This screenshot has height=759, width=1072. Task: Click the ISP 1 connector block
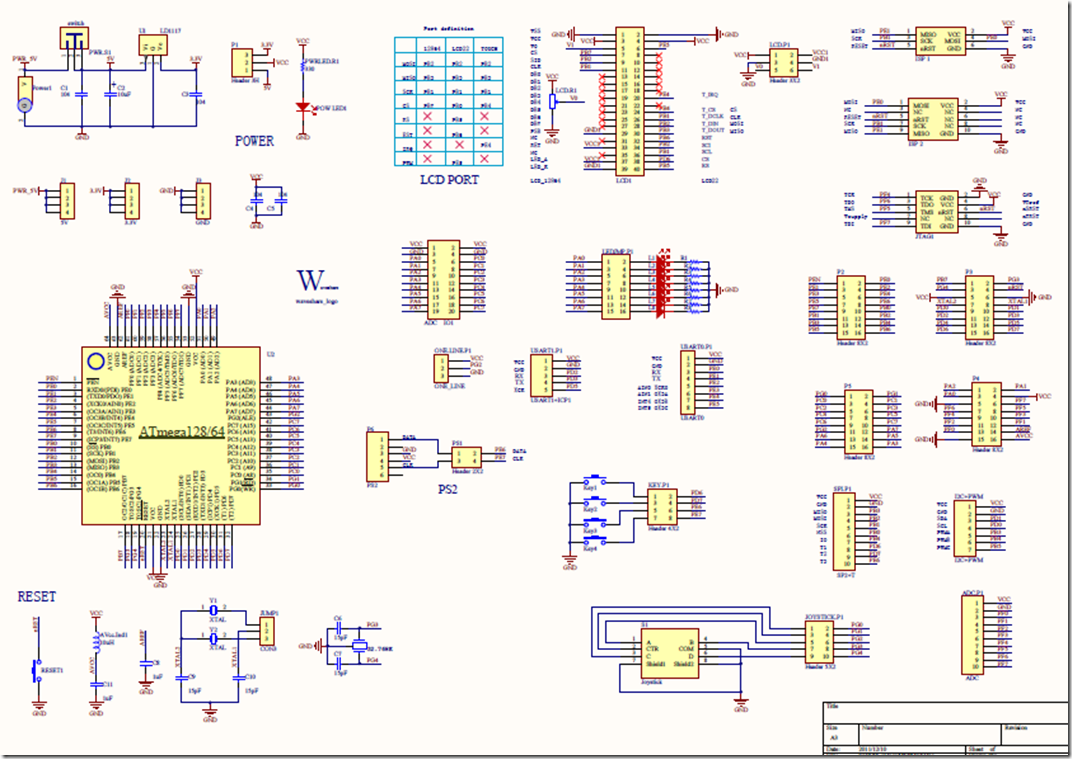point(940,41)
